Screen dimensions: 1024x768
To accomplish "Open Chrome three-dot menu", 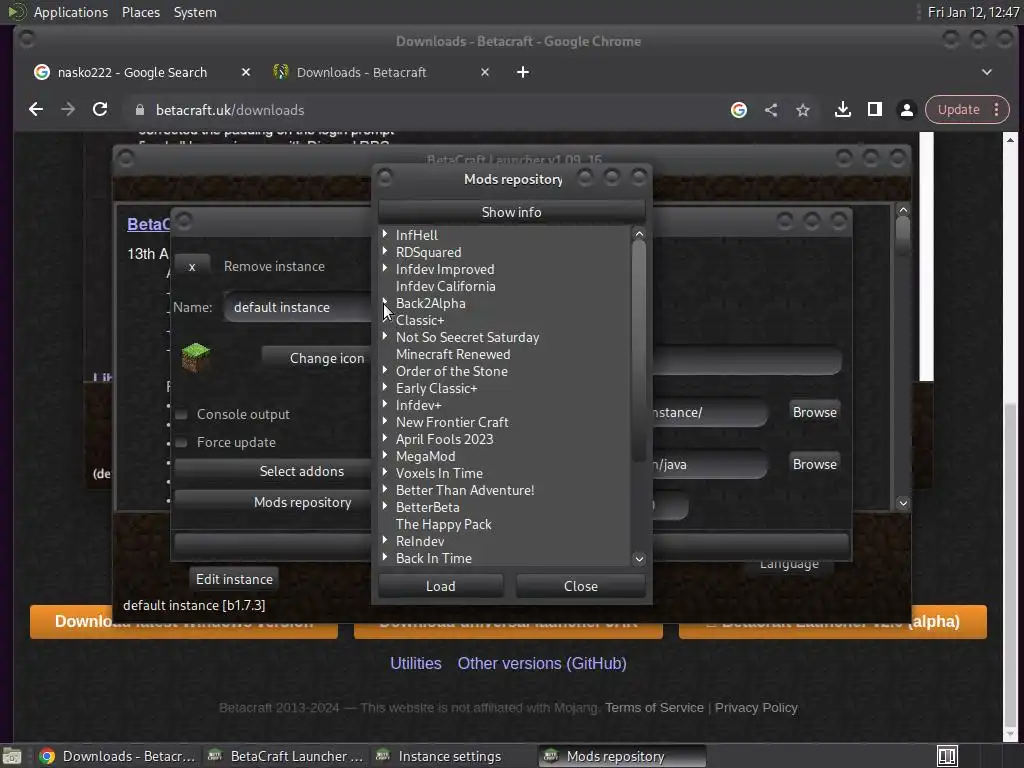I will tap(997, 110).
